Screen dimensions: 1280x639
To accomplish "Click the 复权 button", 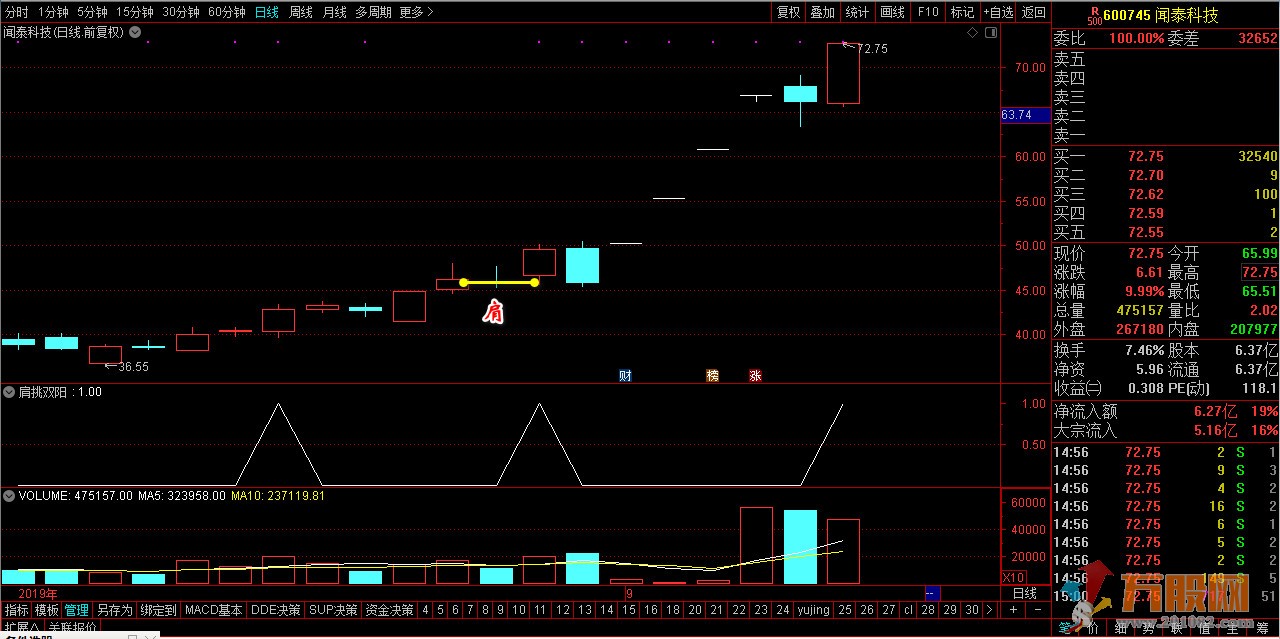I will pyautogui.click(x=789, y=12).
